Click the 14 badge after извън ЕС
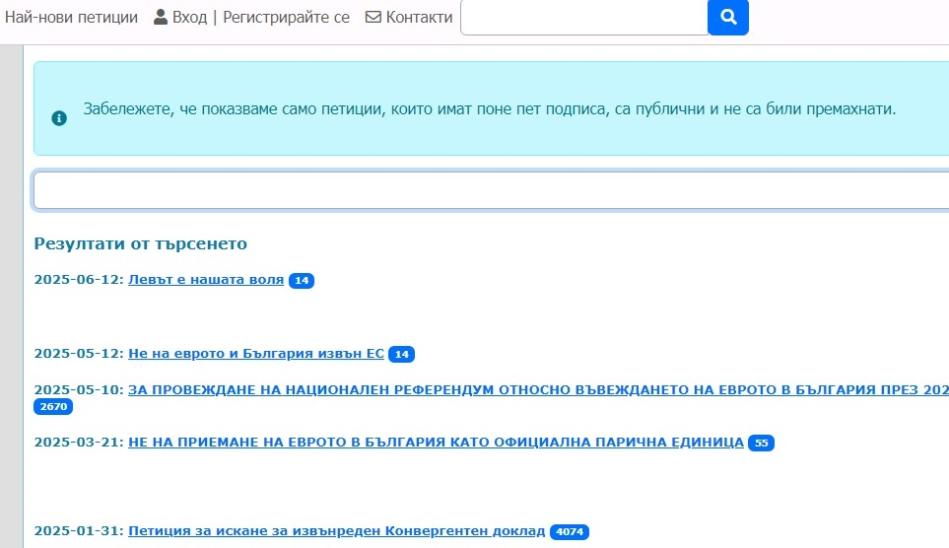949x548 pixels. point(401,354)
